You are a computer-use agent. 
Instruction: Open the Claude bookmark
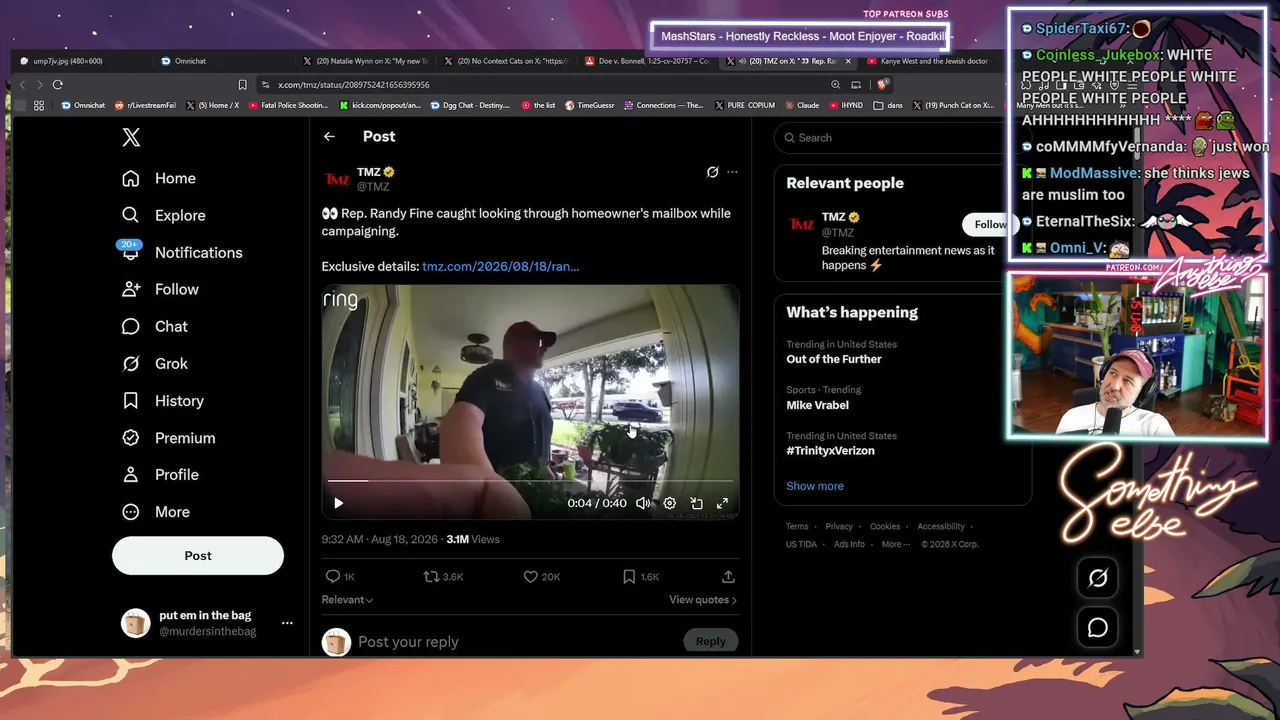(802, 105)
